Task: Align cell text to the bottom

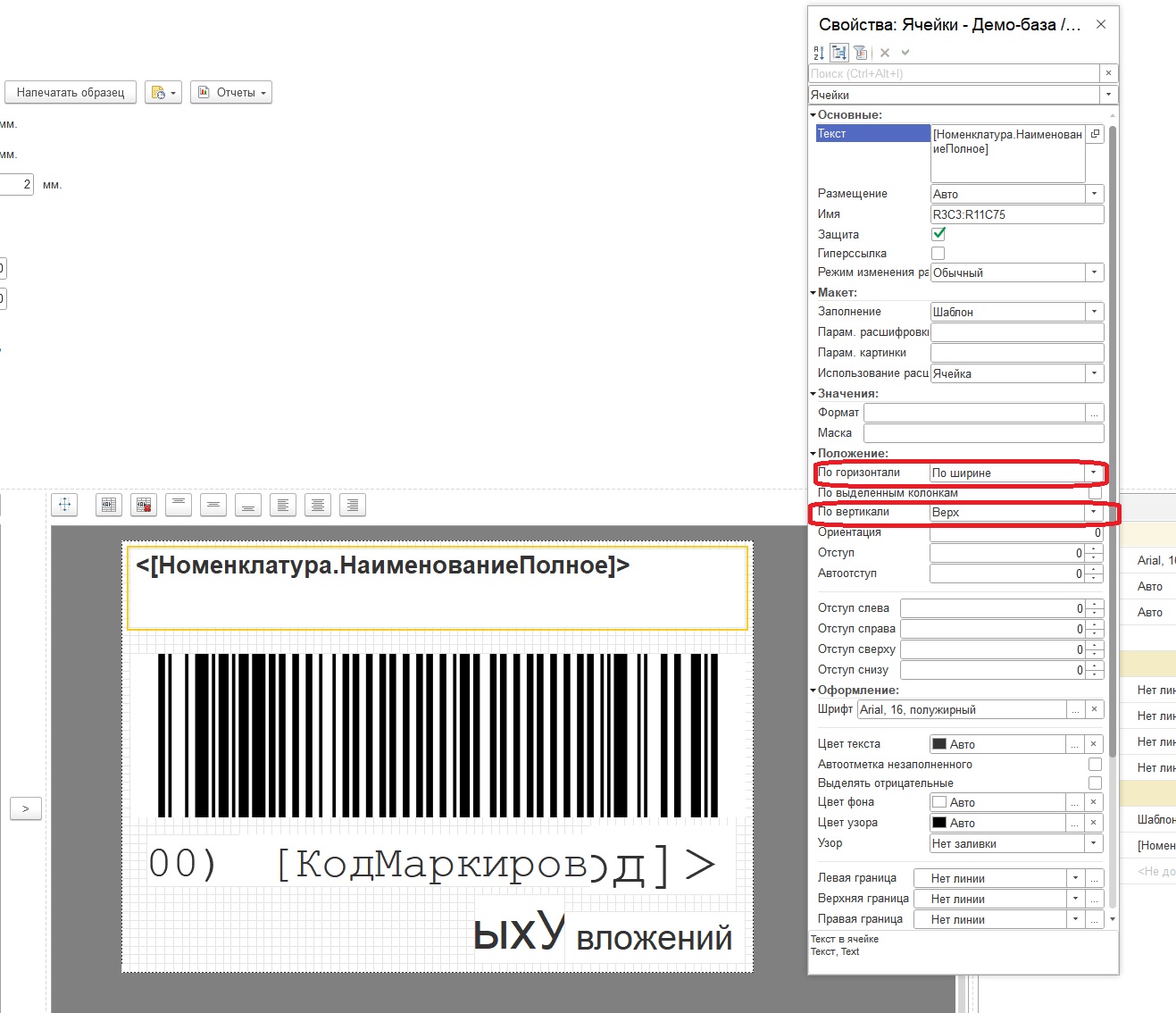Action: point(248,505)
